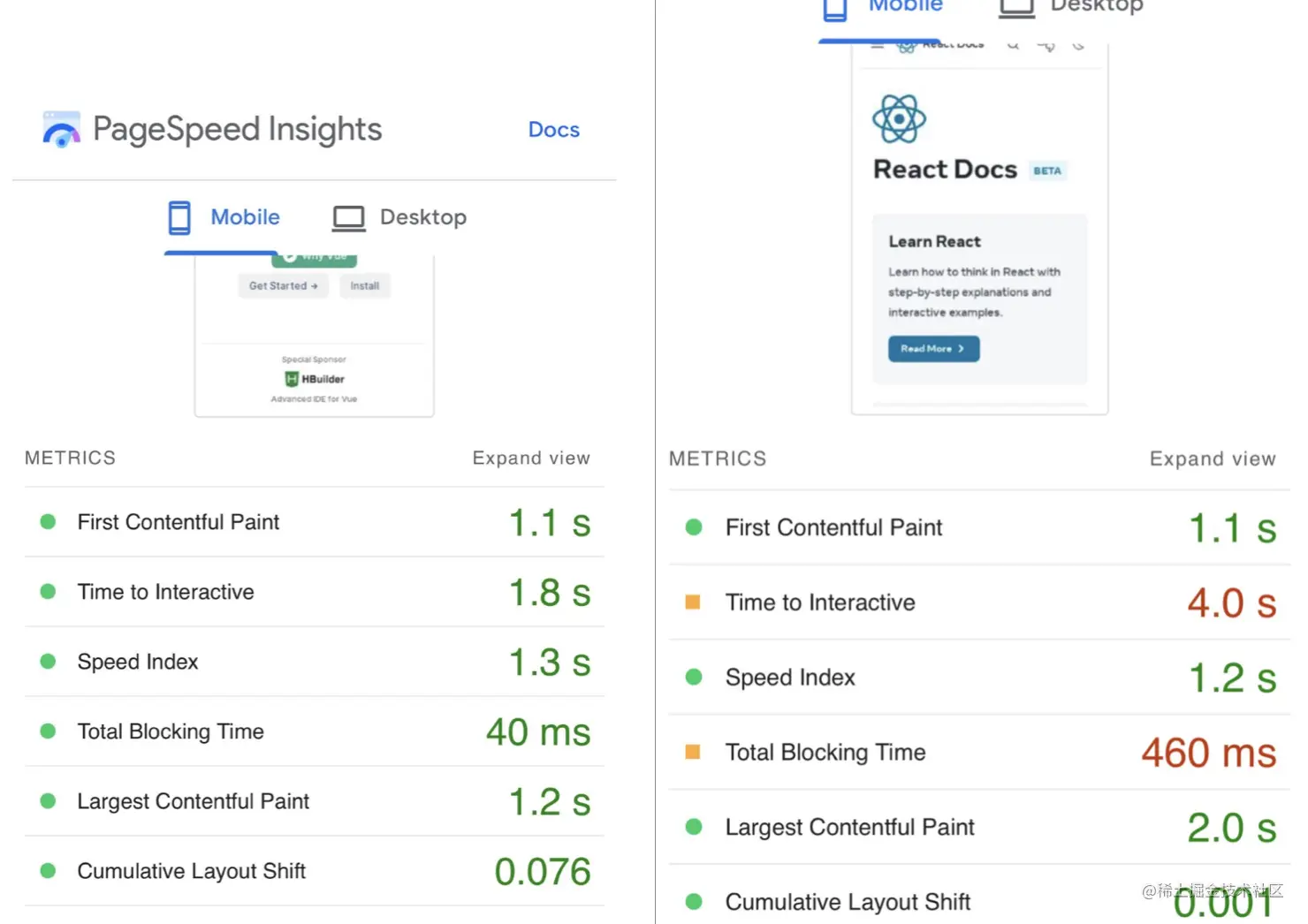This screenshot has height=924, width=1308.
Task: Click the React logo in the React Docs preview
Action: point(898,117)
